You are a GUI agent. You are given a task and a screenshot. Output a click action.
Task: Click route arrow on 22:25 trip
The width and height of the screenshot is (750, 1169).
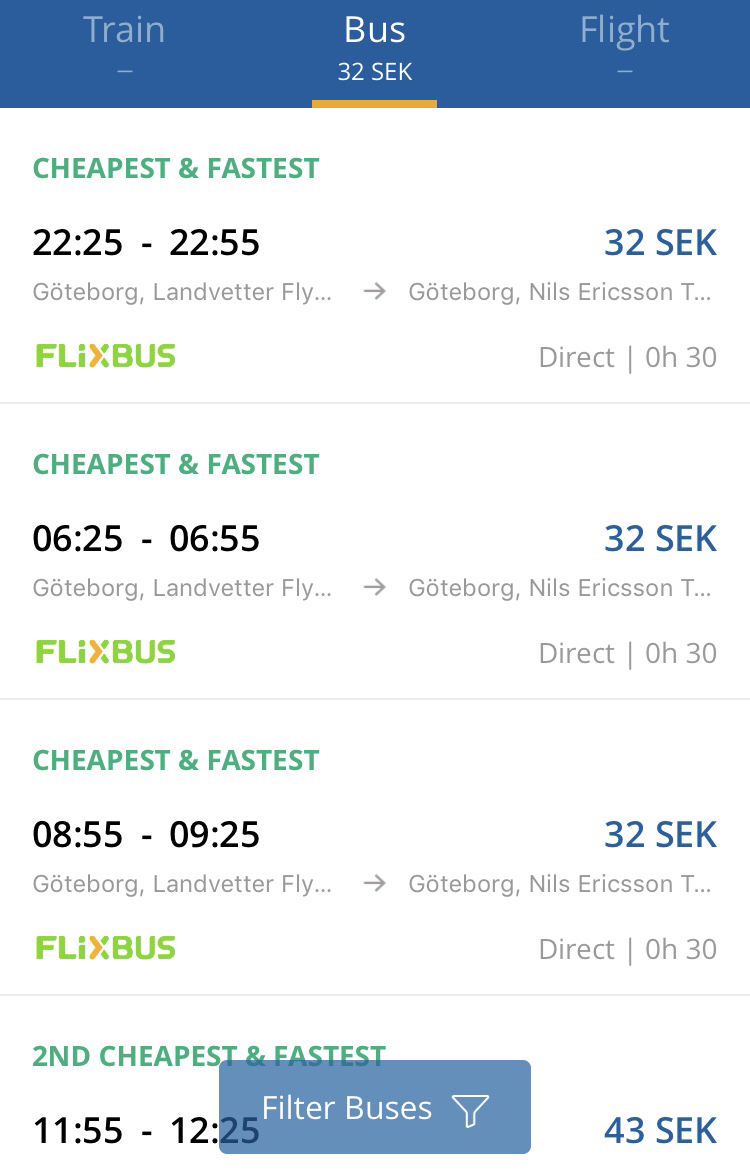[375, 292]
